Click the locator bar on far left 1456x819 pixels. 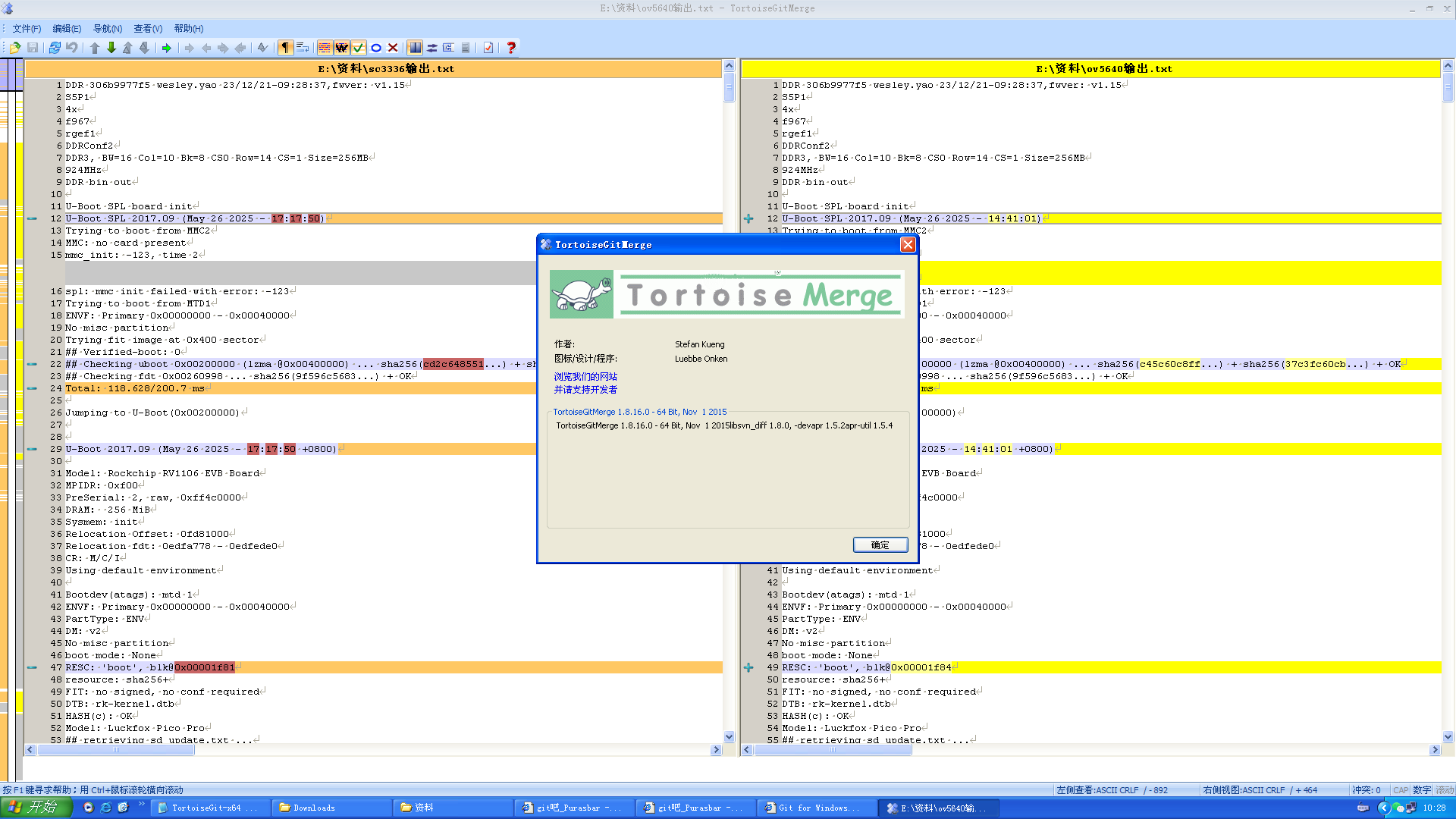click(11, 421)
